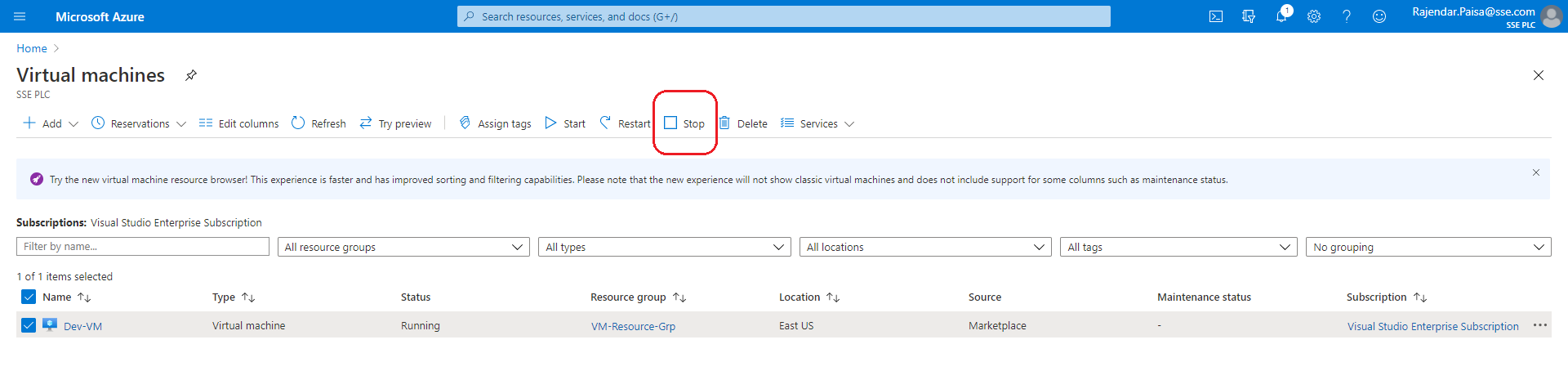
Task: Open Cloud Shell from the top bar
Action: tap(1216, 16)
